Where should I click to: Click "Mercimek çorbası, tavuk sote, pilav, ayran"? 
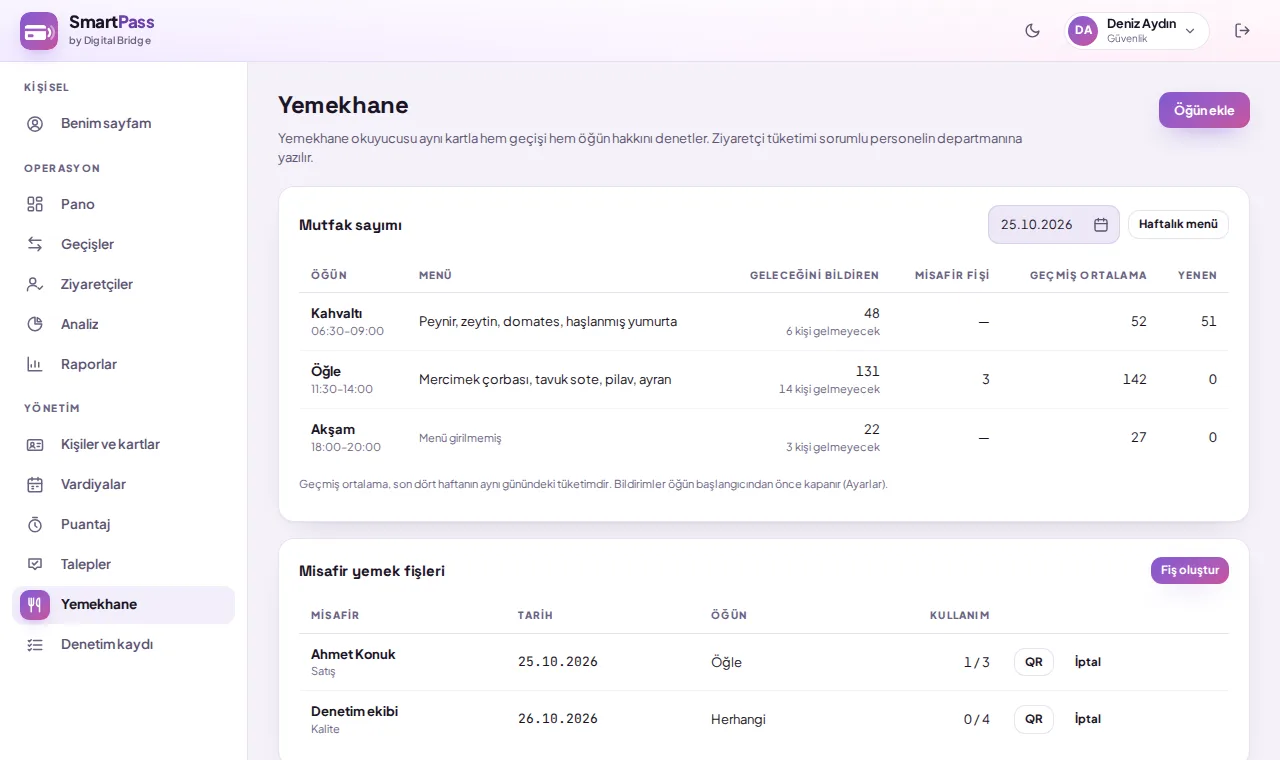coord(545,380)
